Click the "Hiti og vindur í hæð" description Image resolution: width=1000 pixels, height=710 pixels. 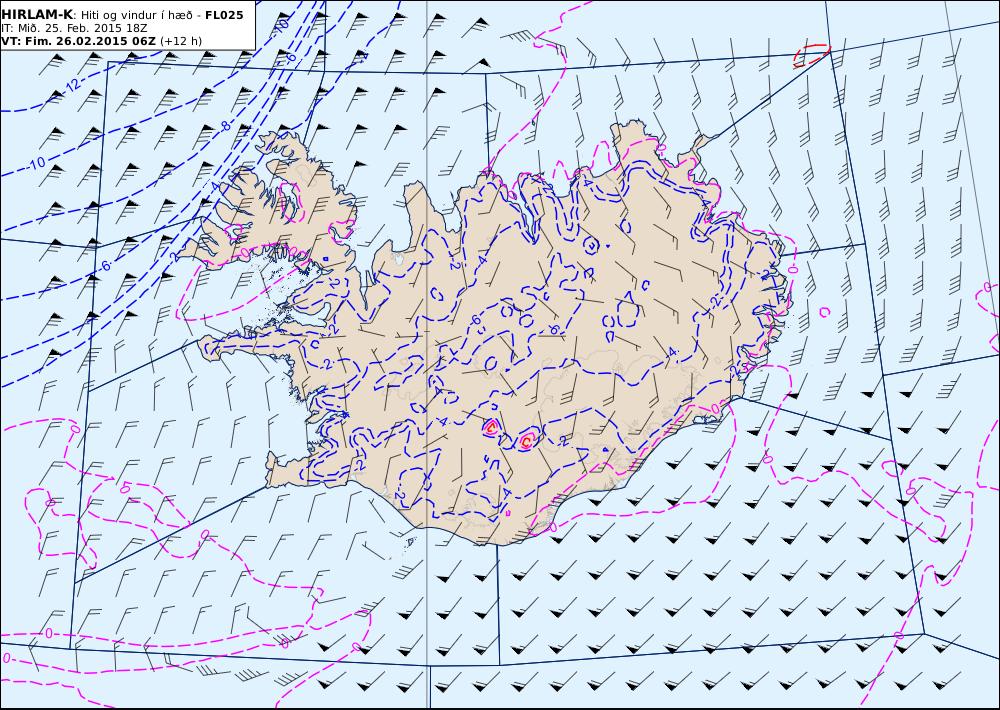pyautogui.click(x=136, y=15)
